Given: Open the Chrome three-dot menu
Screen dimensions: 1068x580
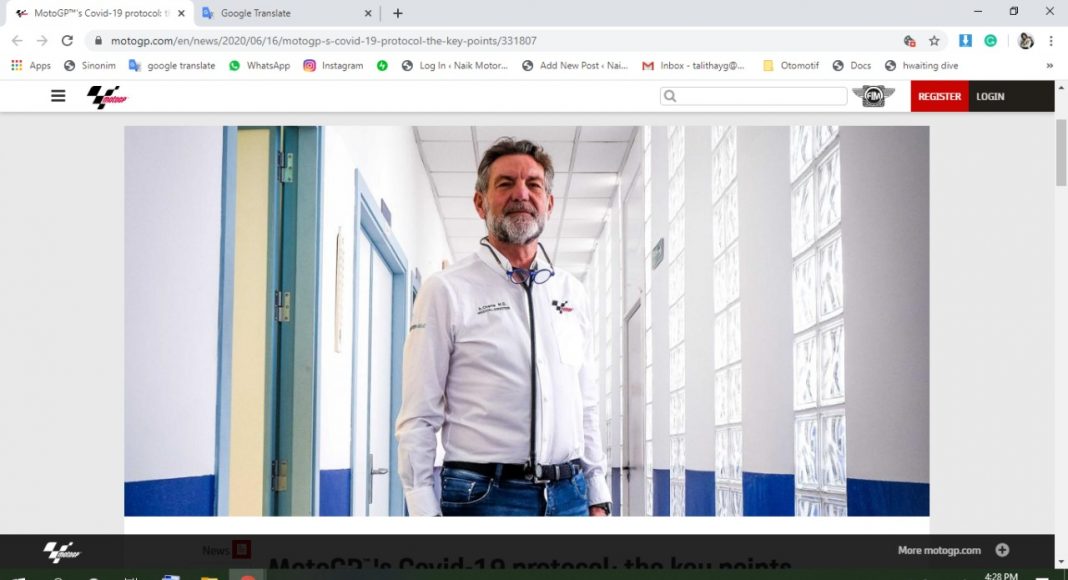Looking at the screenshot, I should coord(1051,41).
